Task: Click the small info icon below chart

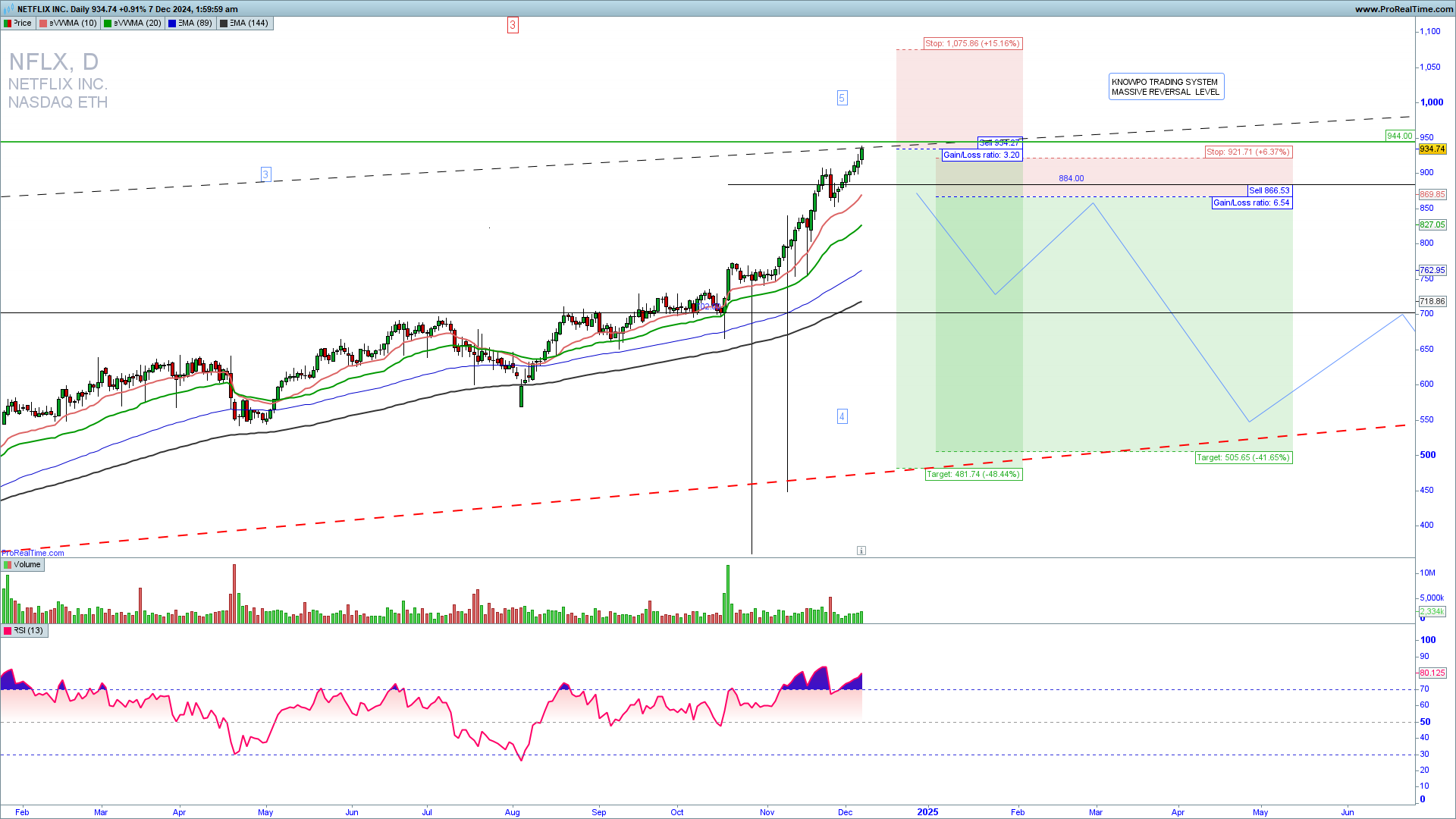Action: [861, 551]
